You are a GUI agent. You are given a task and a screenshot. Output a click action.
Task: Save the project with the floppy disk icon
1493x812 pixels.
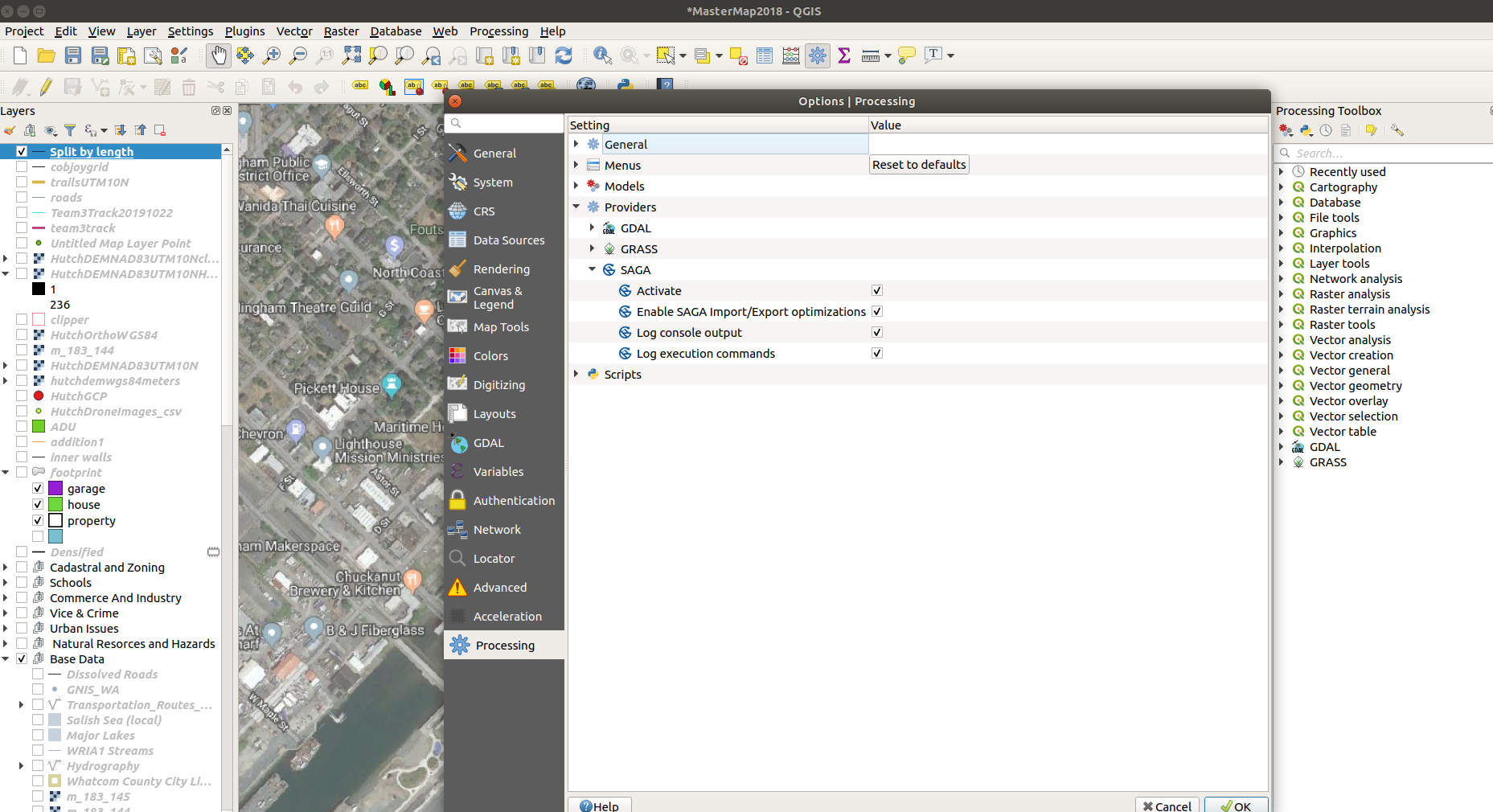click(73, 55)
